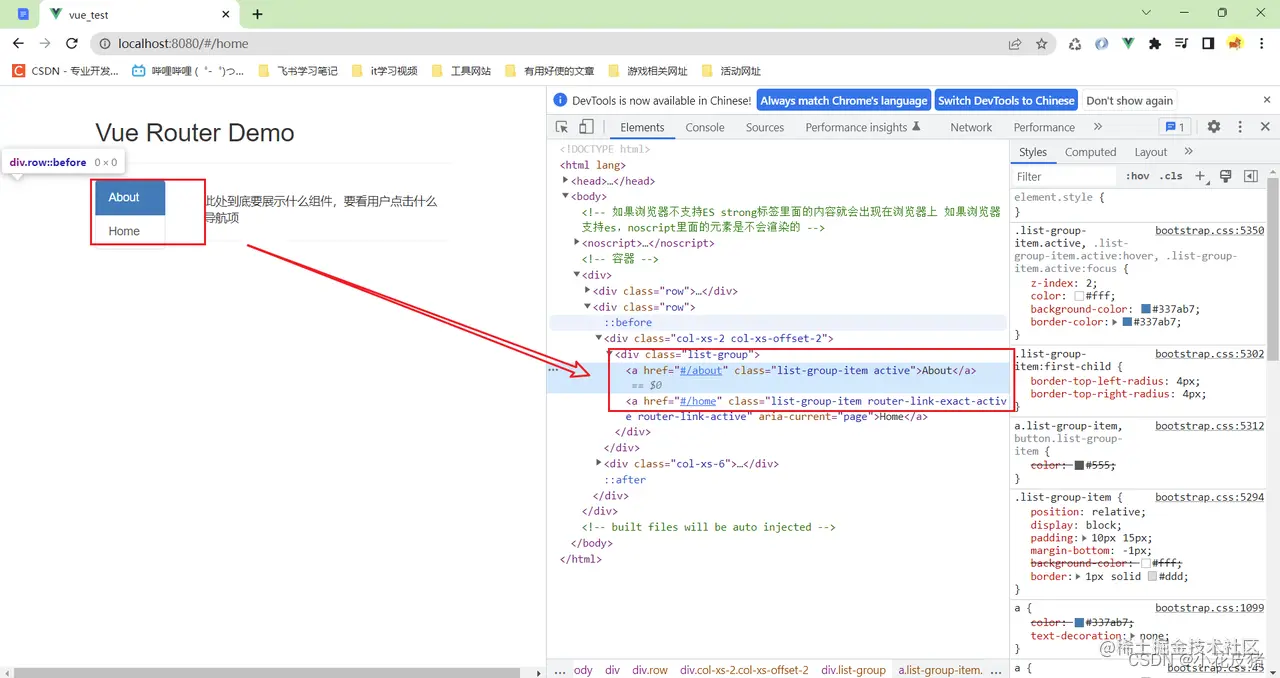This screenshot has height=678, width=1280.
Task: Reload the page
Action: point(72,43)
